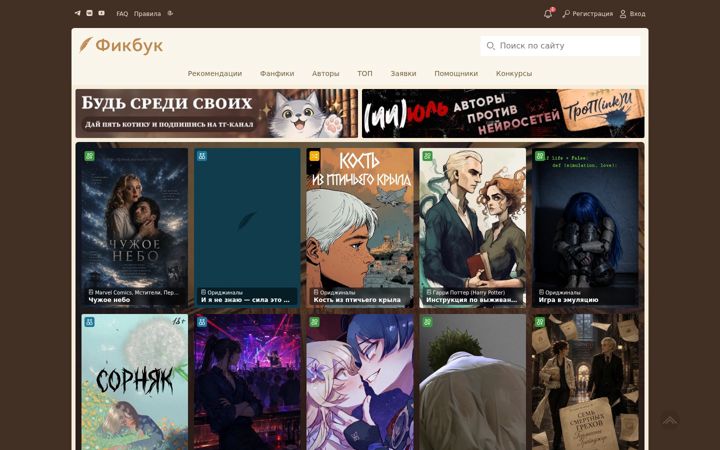
Task: Click blue badge on nightclub concert cover
Action: (202, 322)
